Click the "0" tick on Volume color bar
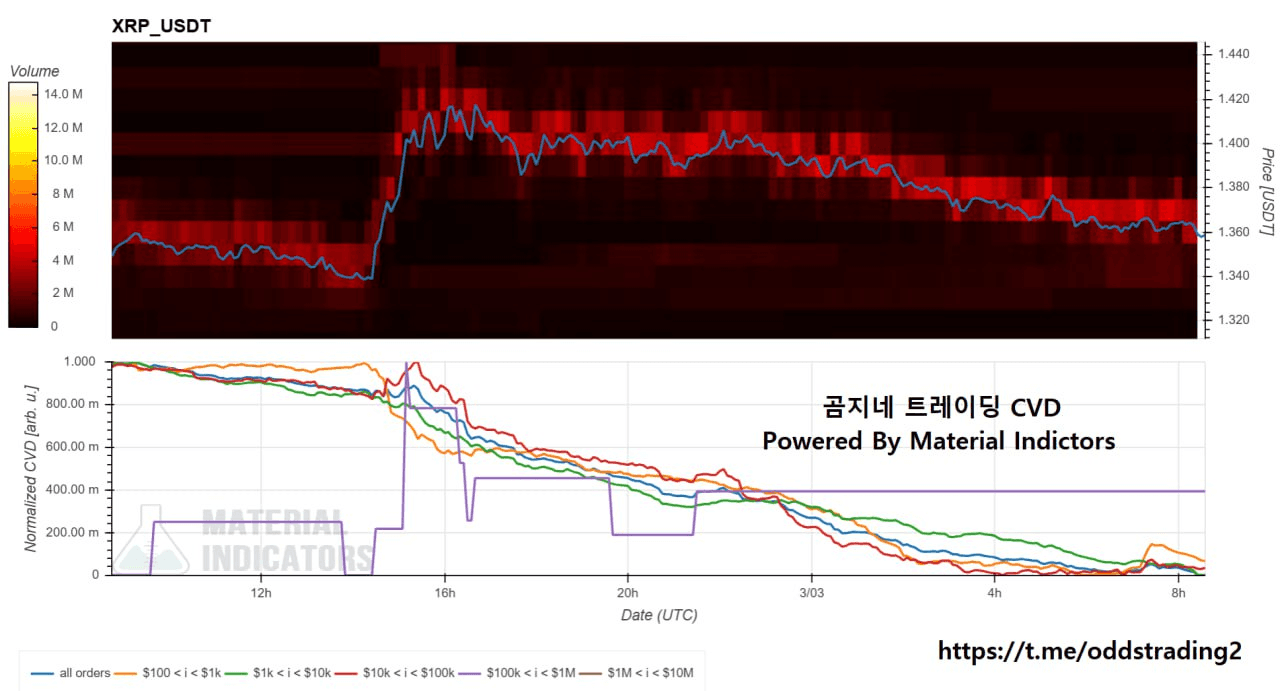Viewport: 1280px width, 691px height. coord(53,326)
